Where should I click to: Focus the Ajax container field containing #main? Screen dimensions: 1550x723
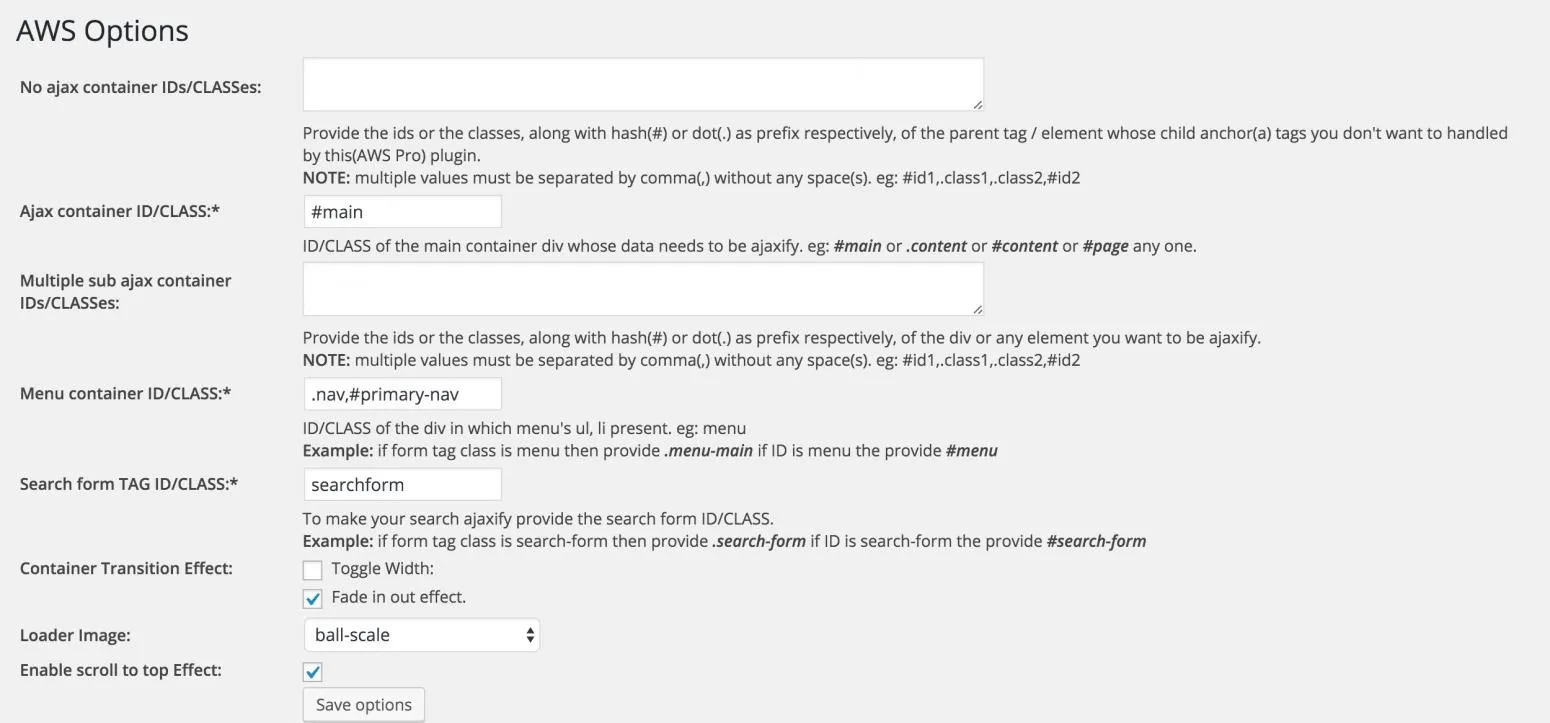click(x=402, y=212)
